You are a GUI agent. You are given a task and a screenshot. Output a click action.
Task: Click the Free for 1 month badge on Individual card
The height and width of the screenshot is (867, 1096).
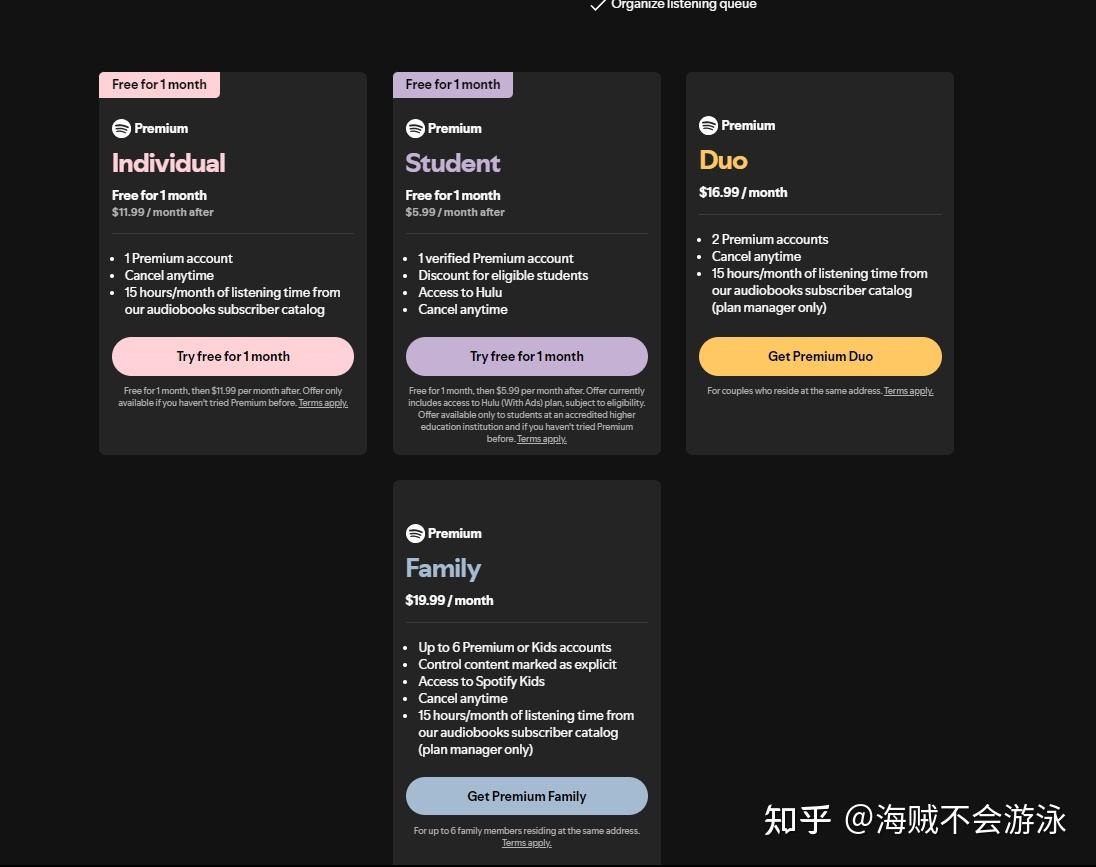pyautogui.click(x=159, y=84)
